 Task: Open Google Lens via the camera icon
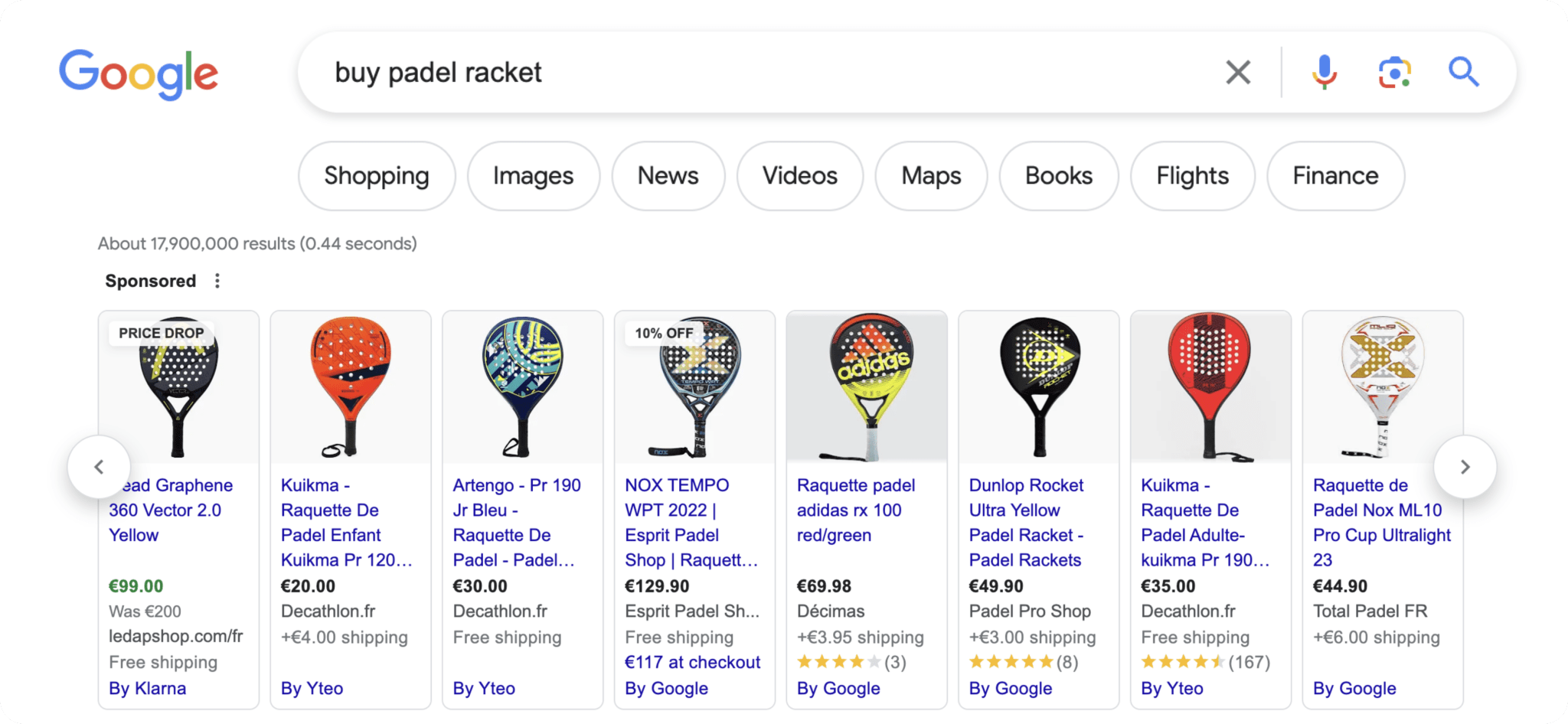point(1394,73)
